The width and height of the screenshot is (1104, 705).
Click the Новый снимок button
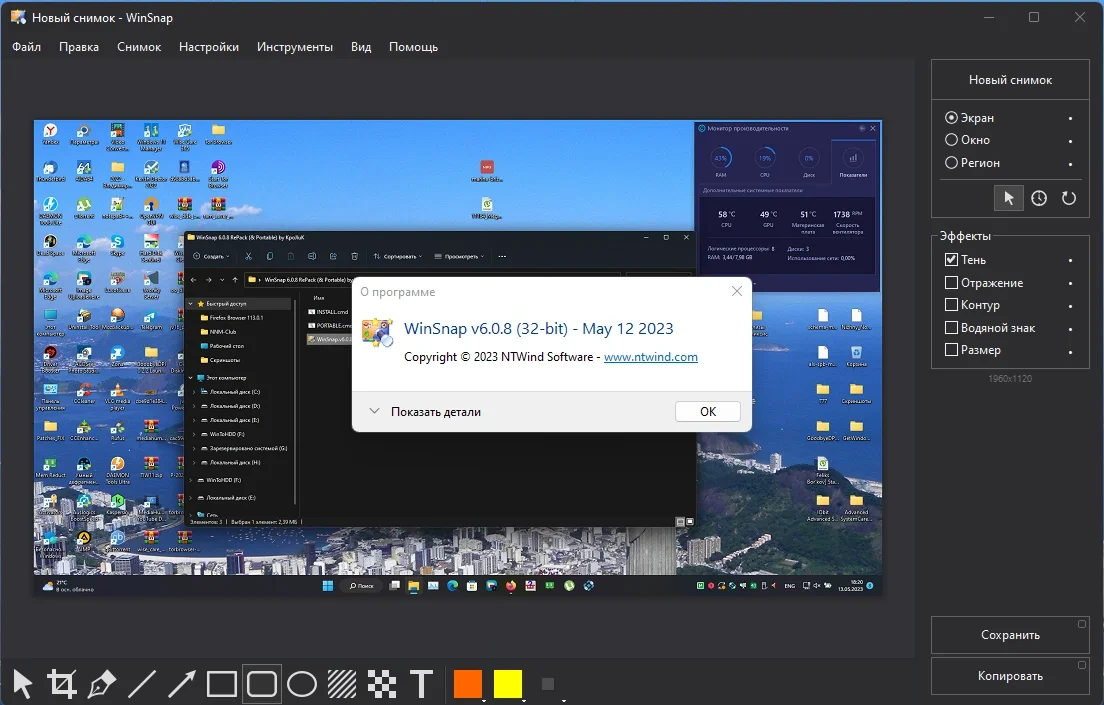pyautogui.click(x=1010, y=80)
